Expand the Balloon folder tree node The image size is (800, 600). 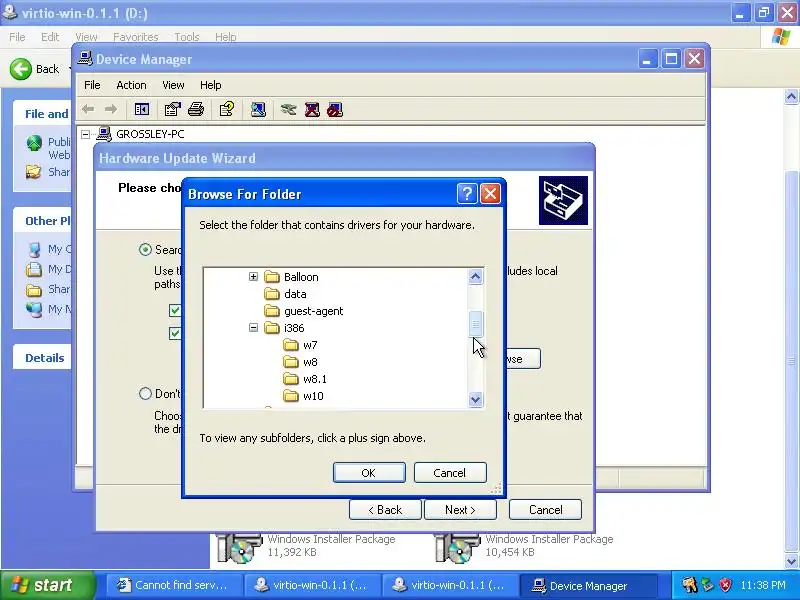(253, 277)
